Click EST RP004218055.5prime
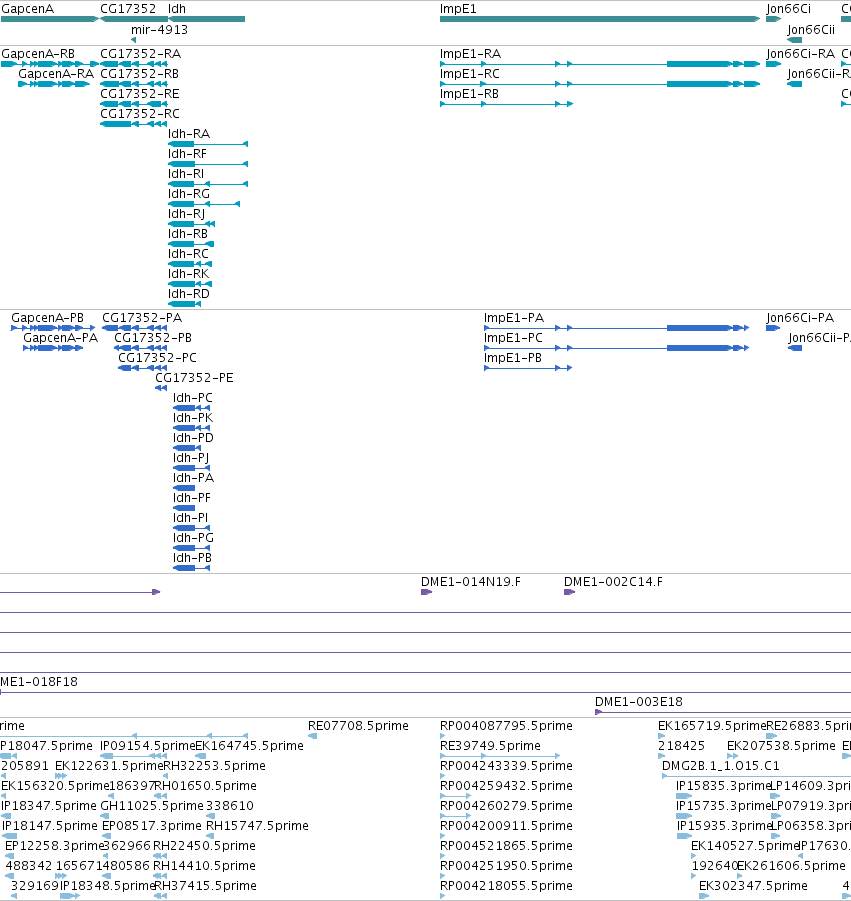Screen dimensions: 851x901 442,896
